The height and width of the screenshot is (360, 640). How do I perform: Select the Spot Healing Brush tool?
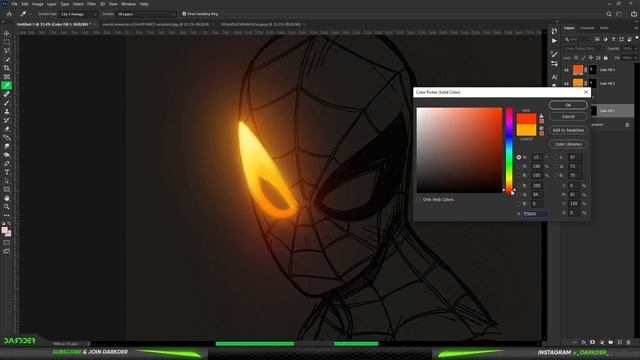click(7, 94)
